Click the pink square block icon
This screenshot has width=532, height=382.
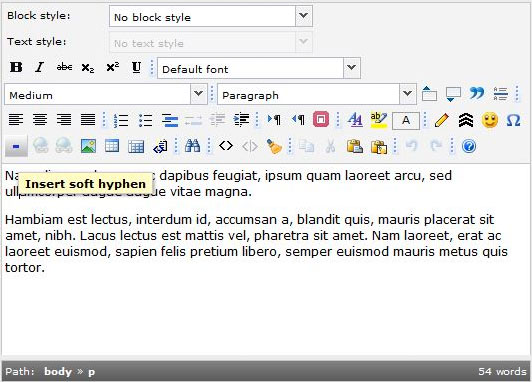coord(321,119)
